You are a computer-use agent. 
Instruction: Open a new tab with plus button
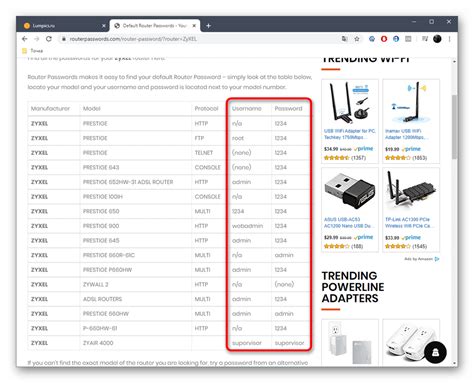pyautogui.click(x=208, y=26)
